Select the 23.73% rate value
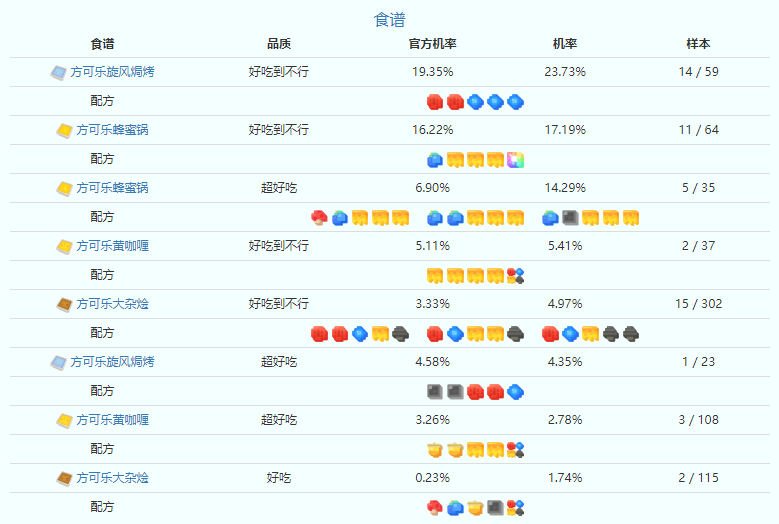Viewport: 779px width, 524px height. [x=565, y=72]
